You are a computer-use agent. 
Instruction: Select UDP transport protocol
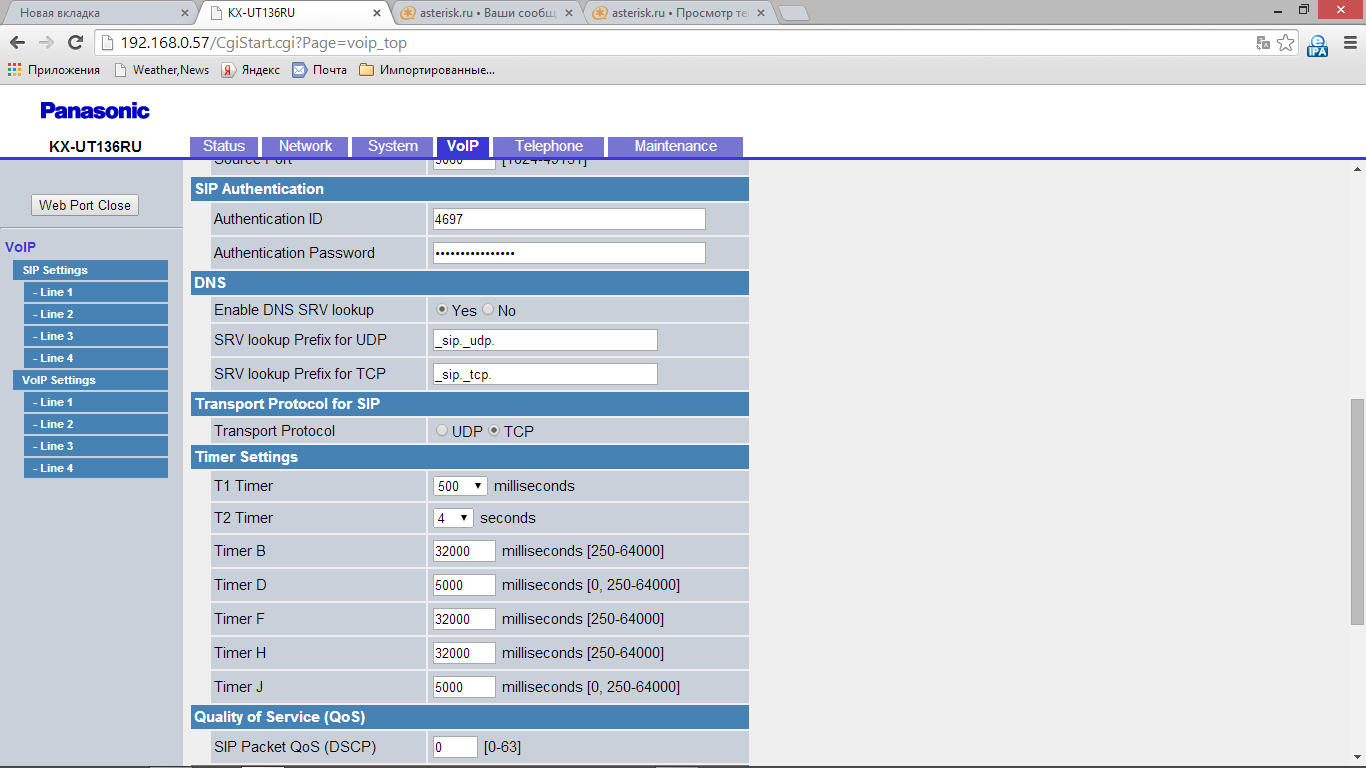pos(442,431)
